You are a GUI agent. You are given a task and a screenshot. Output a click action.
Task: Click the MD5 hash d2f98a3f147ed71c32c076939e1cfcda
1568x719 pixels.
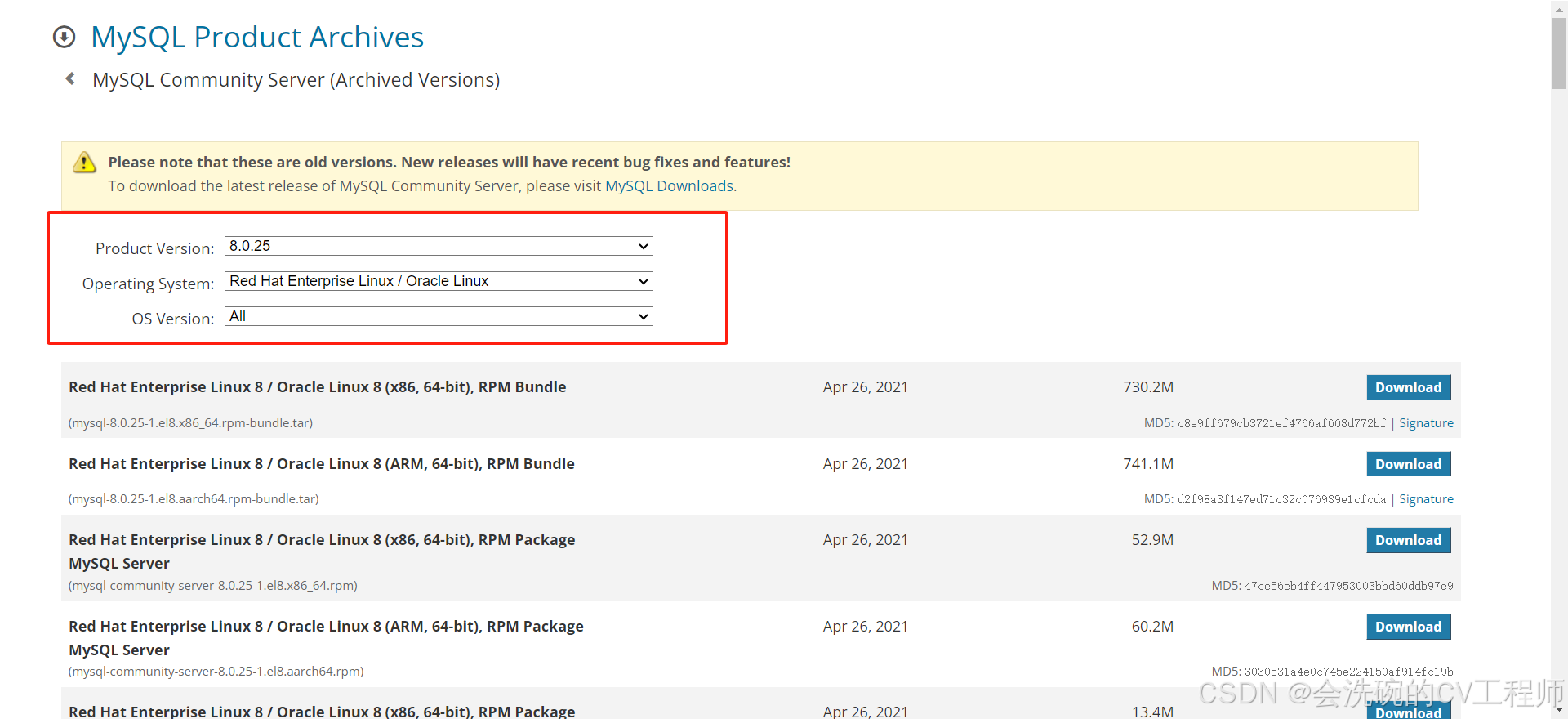pos(1281,499)
